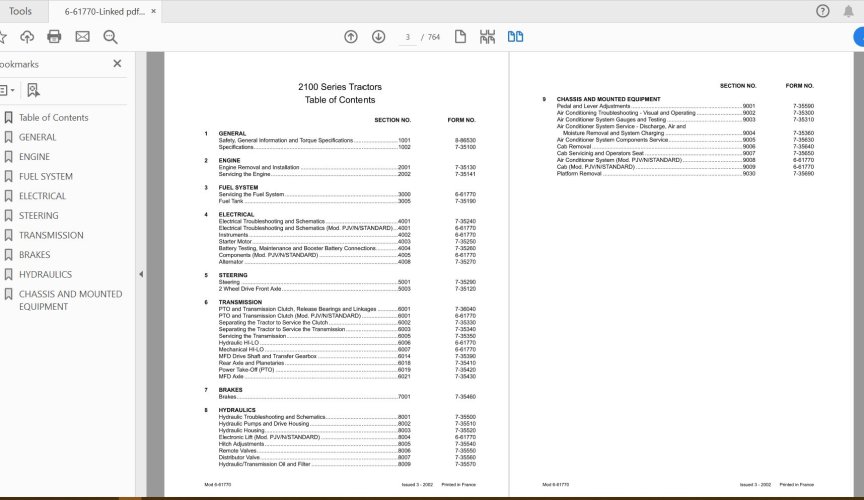Open the find text magnifier icon
The height and width of the screenshot is (500, 864).
point(110,37)
